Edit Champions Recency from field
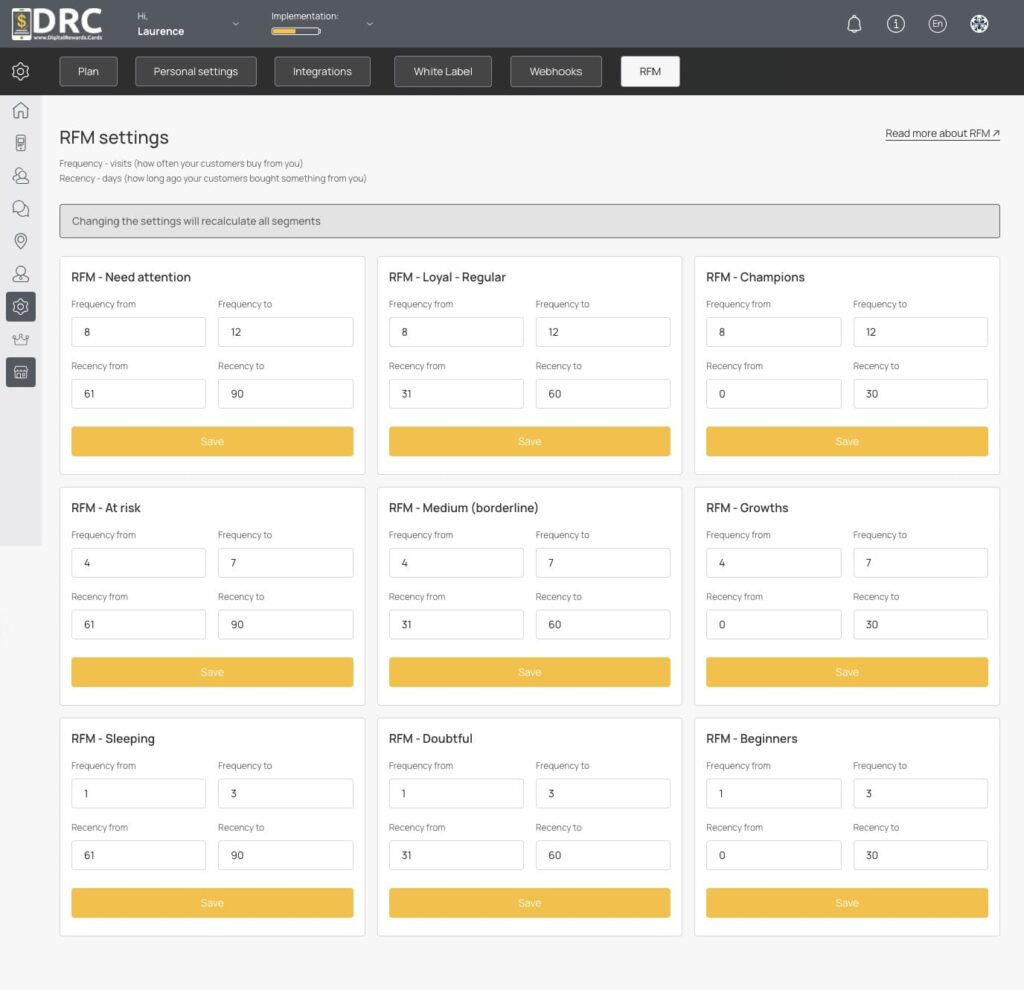The width and height of the screenshot is (1024, 990). click(773, 394)
